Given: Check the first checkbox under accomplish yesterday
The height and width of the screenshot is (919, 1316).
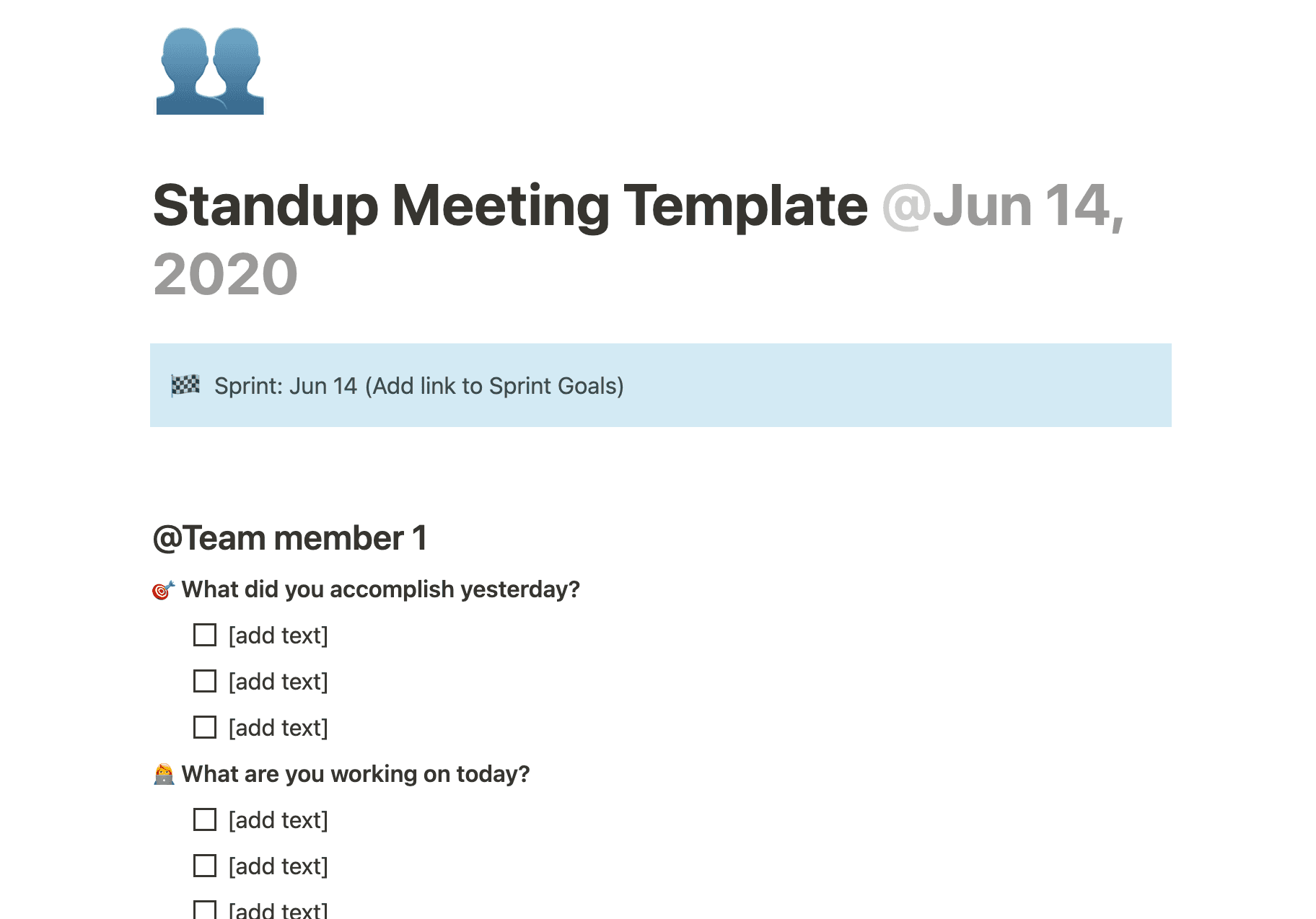Looking at the screenshot, I should 204,635.
